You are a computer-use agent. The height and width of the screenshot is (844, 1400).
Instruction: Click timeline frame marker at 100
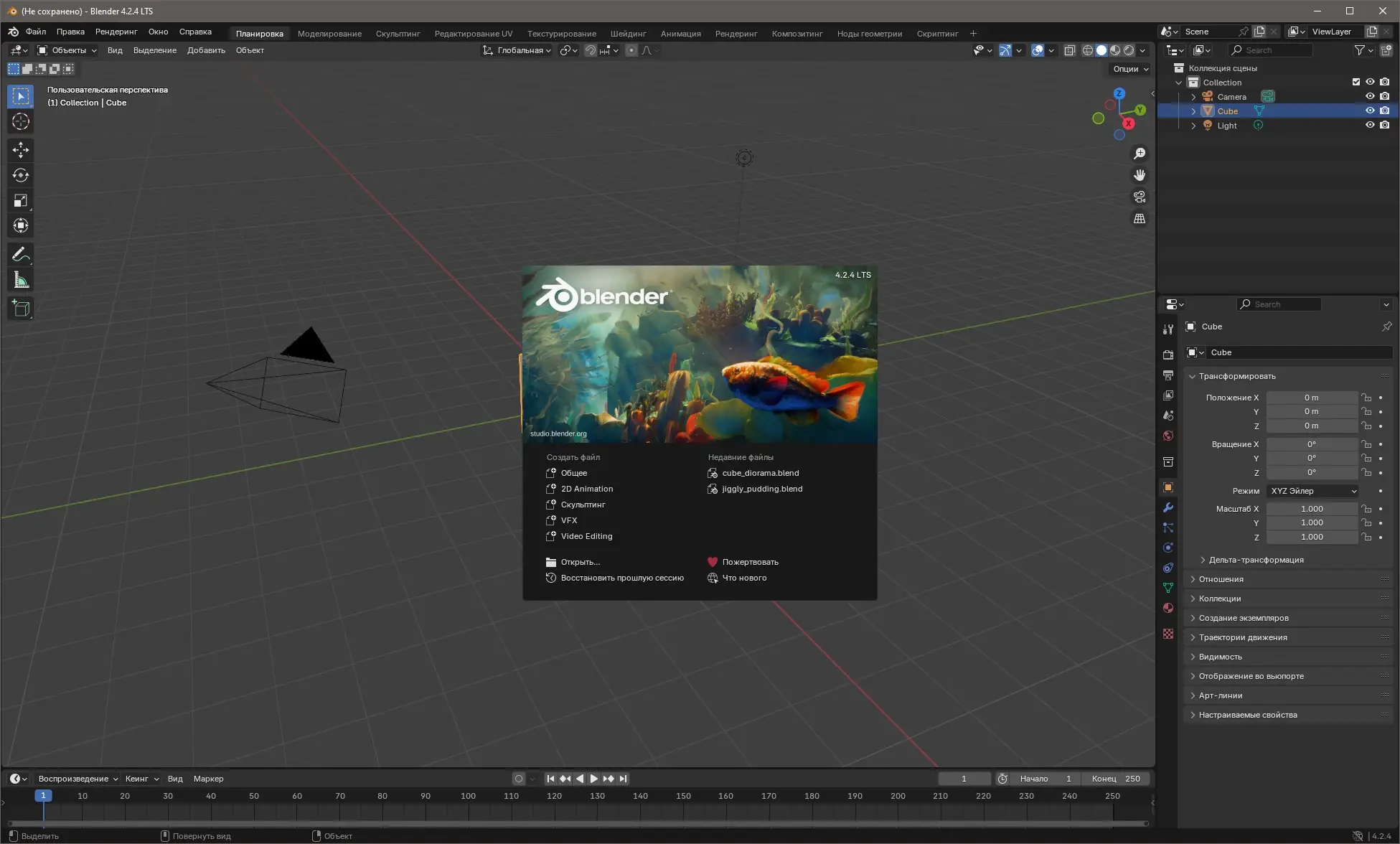pos(468,796)
